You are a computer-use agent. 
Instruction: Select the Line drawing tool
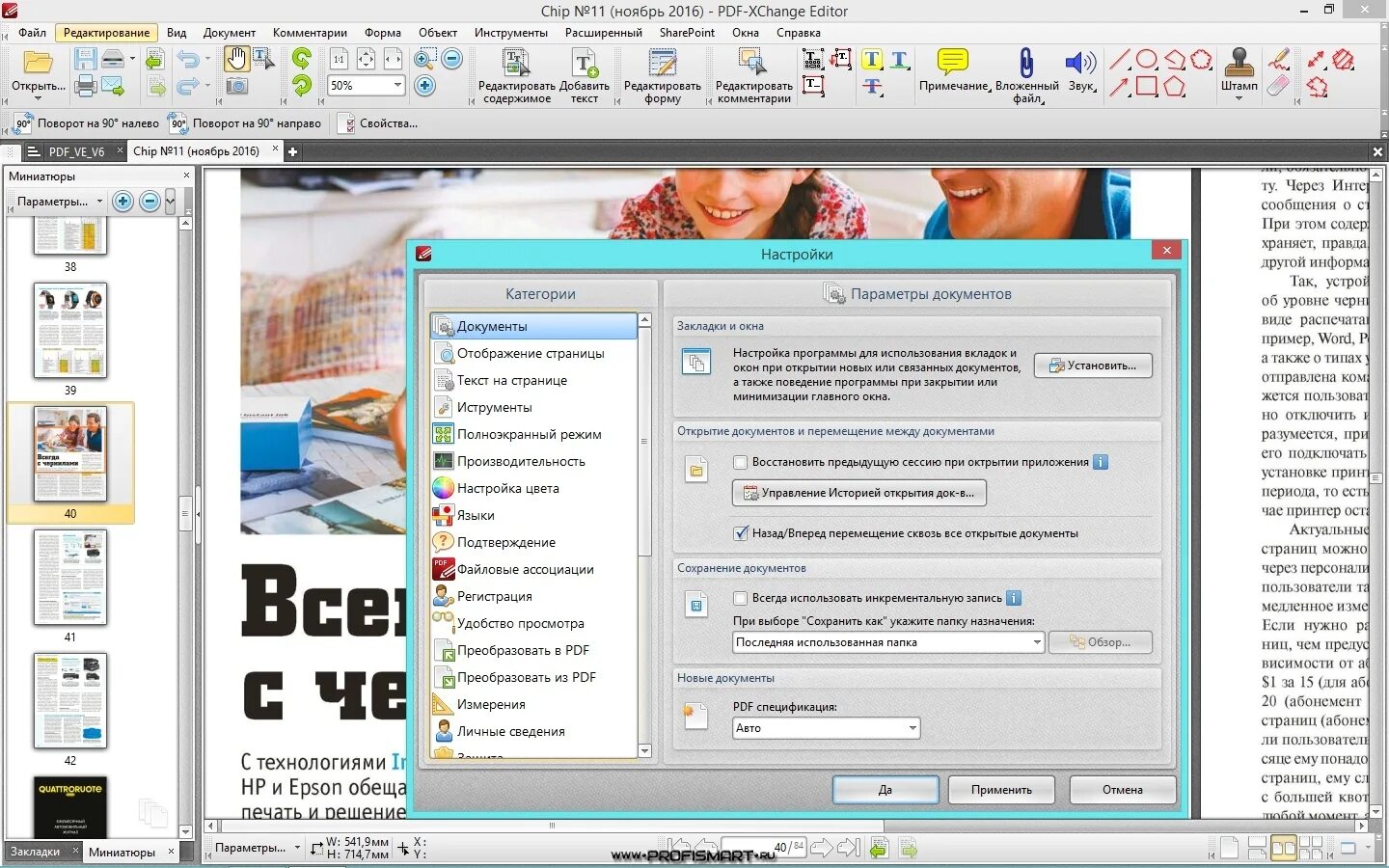[1119, 60]
